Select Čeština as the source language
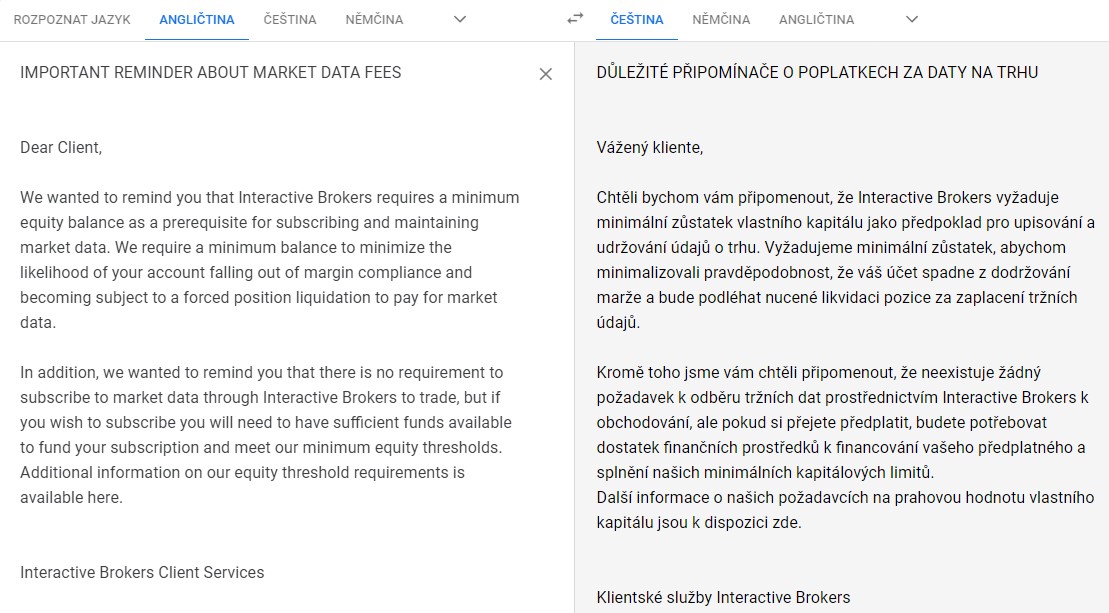The image size is (1109, 613). 289,18
